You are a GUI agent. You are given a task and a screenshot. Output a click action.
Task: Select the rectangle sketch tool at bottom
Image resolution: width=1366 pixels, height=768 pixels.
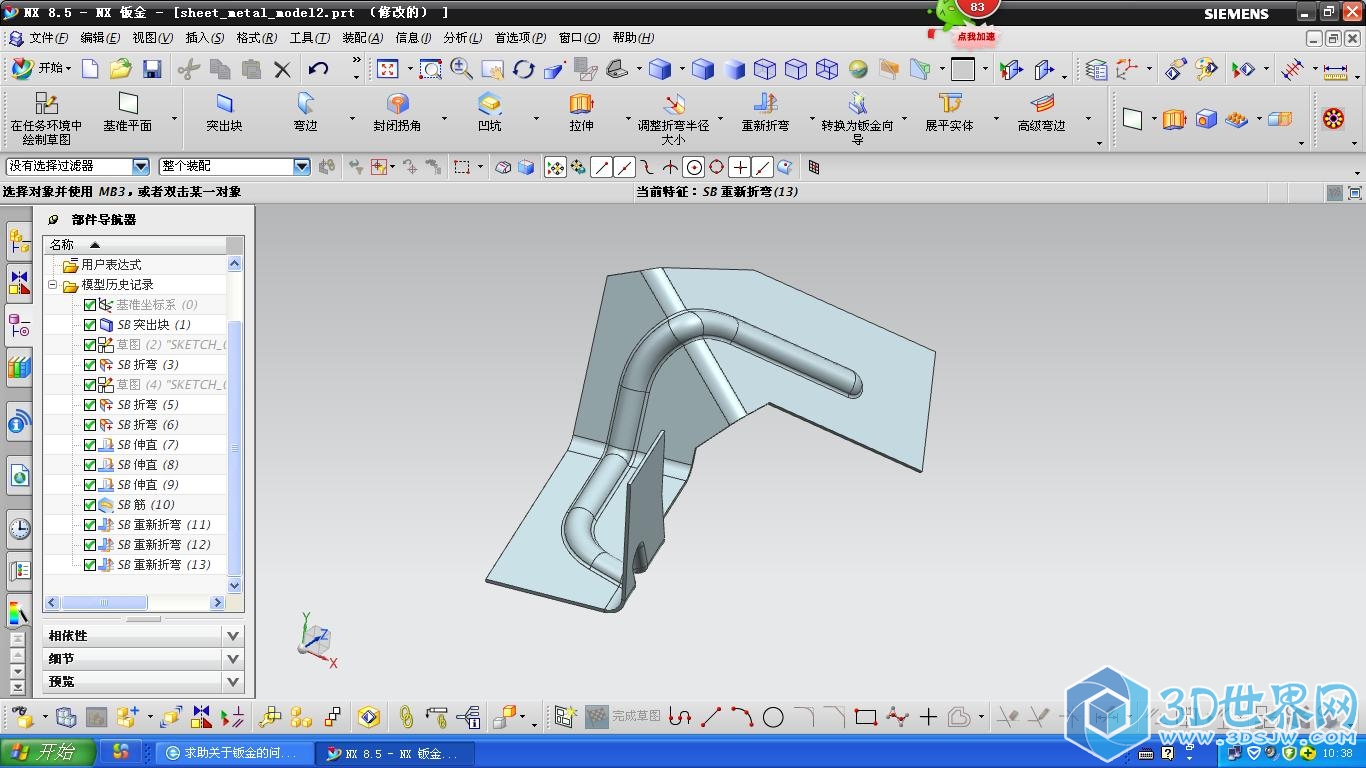(866, 717)
